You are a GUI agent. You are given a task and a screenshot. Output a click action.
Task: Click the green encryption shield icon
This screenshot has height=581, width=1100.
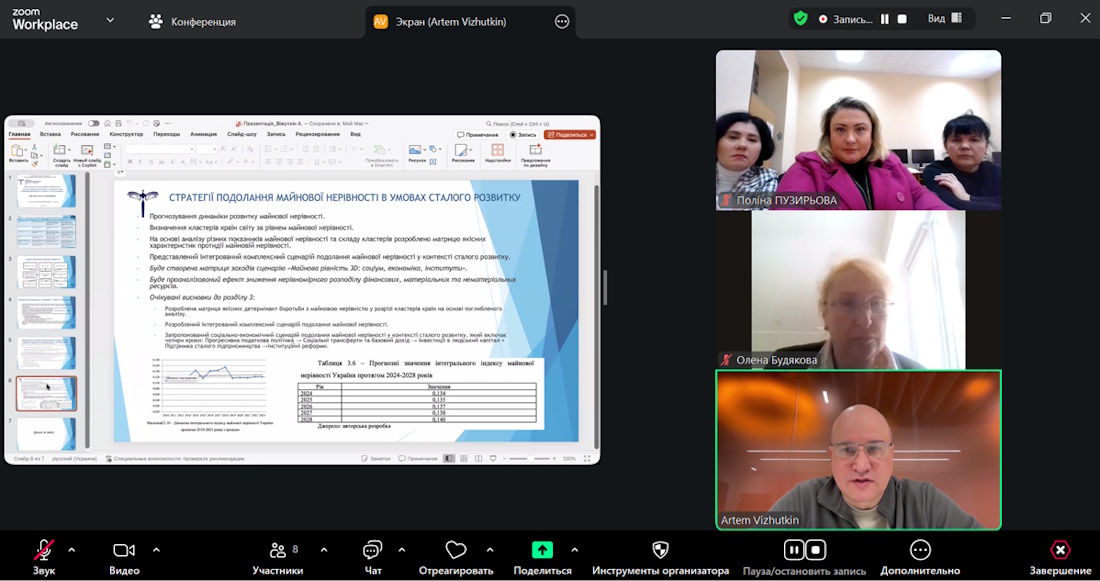[x=800, y=18]
